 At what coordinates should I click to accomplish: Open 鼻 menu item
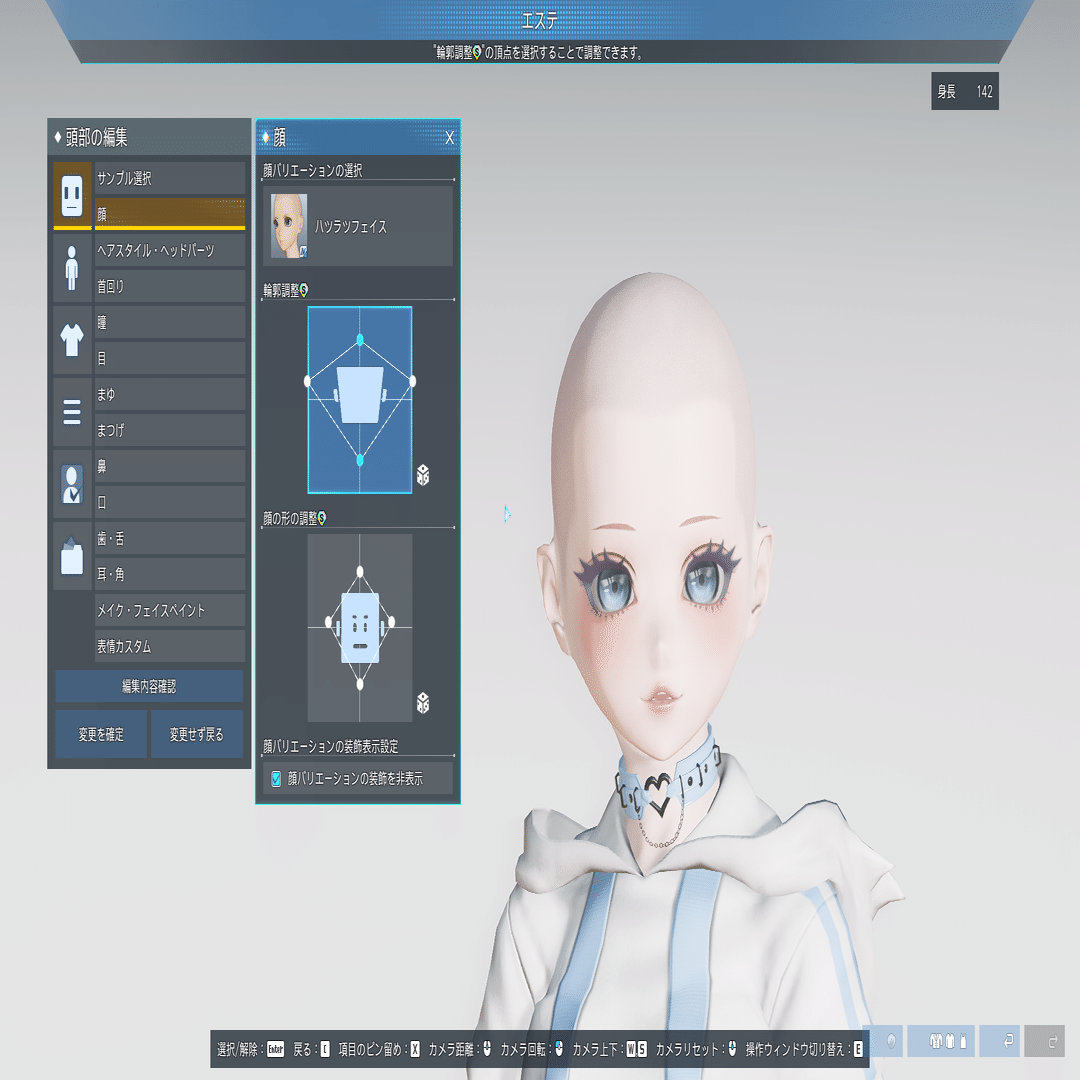[x=169, y=466]
